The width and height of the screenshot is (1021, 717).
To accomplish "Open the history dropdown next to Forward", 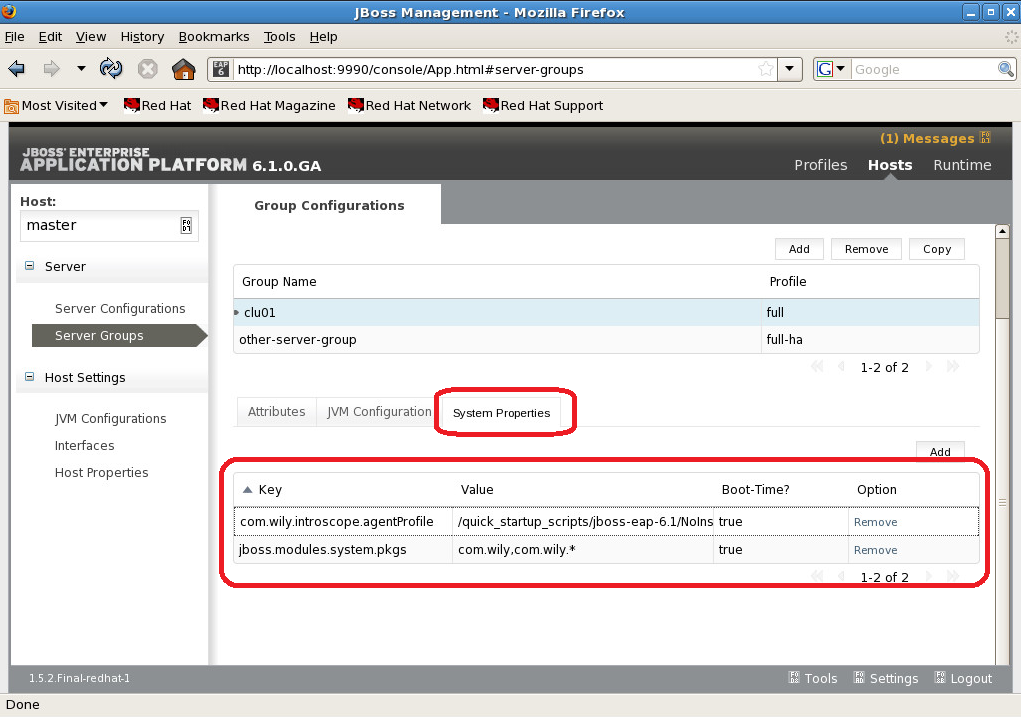I will pyautogui.click(x=81, y=68).
